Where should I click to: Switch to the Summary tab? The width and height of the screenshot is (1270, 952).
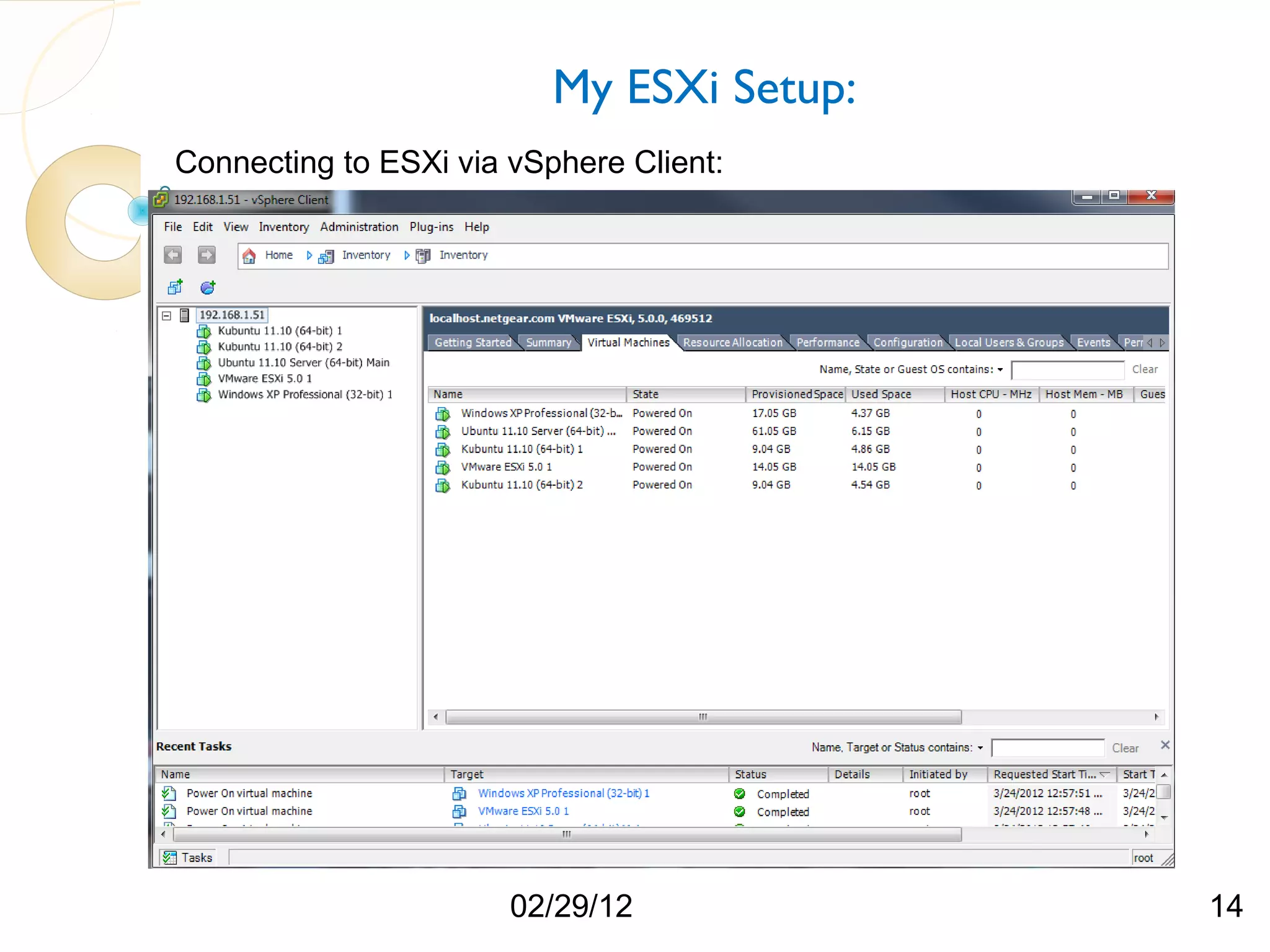click(x=548, y=343)
